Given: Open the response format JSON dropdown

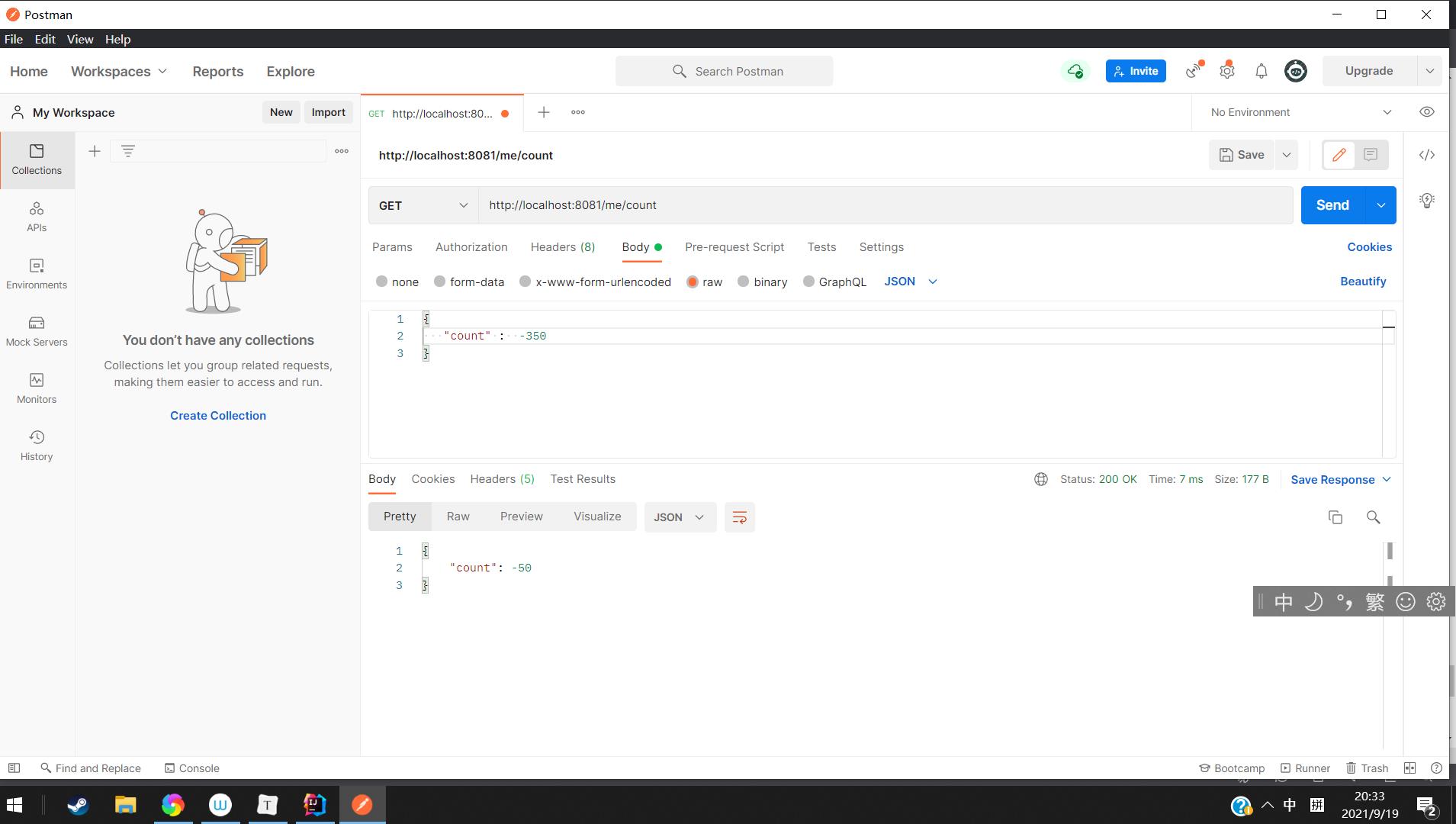Looking at the screenshot, I should pos(680,517).
